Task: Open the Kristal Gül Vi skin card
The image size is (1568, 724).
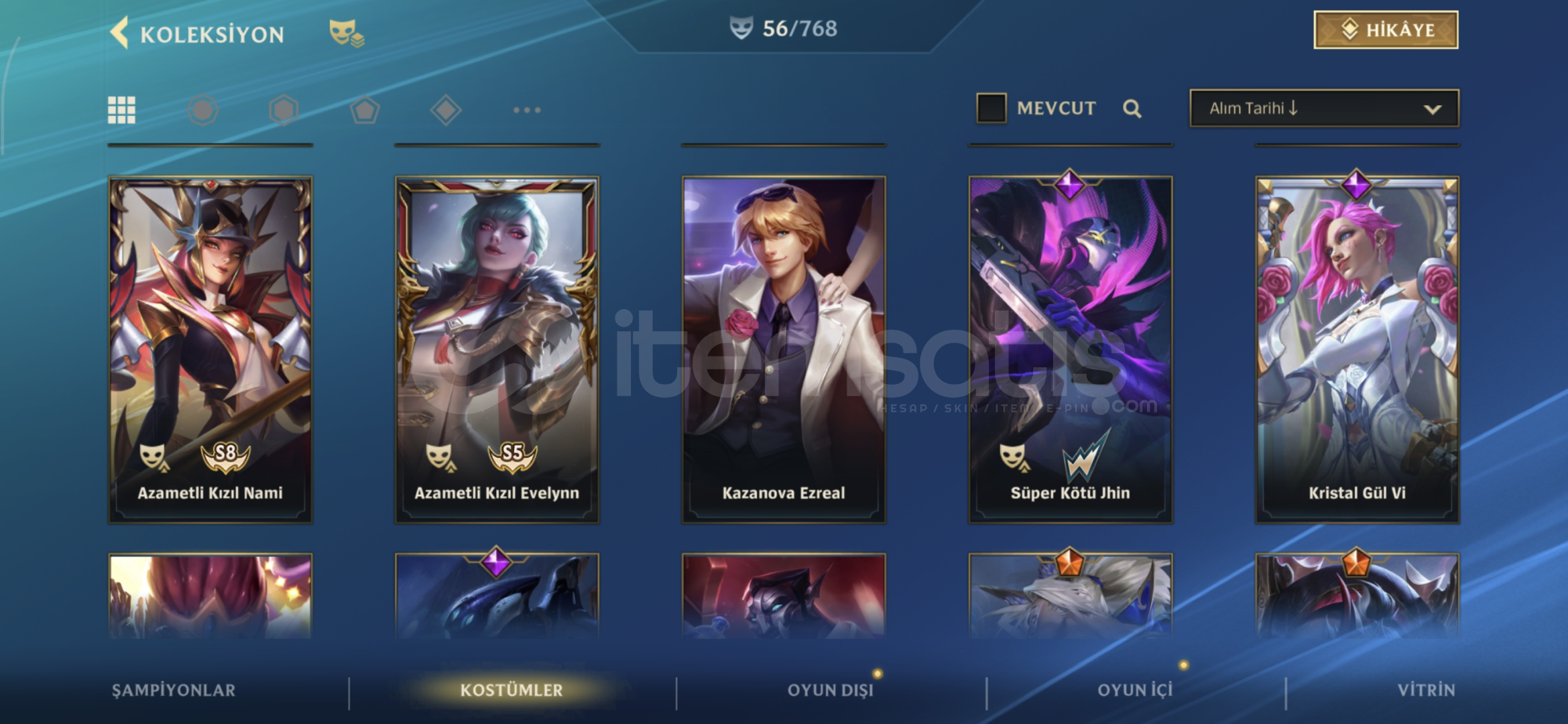Action: click(x=1357, y=349)
